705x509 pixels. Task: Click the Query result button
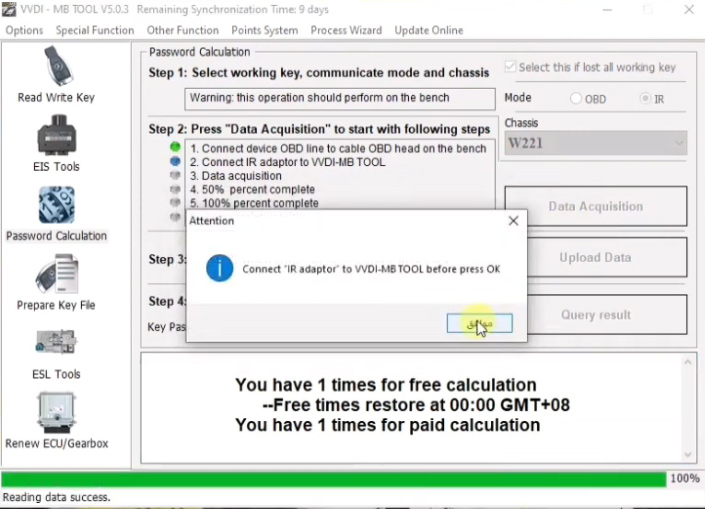pyautogui.click(x=607, y=315)
